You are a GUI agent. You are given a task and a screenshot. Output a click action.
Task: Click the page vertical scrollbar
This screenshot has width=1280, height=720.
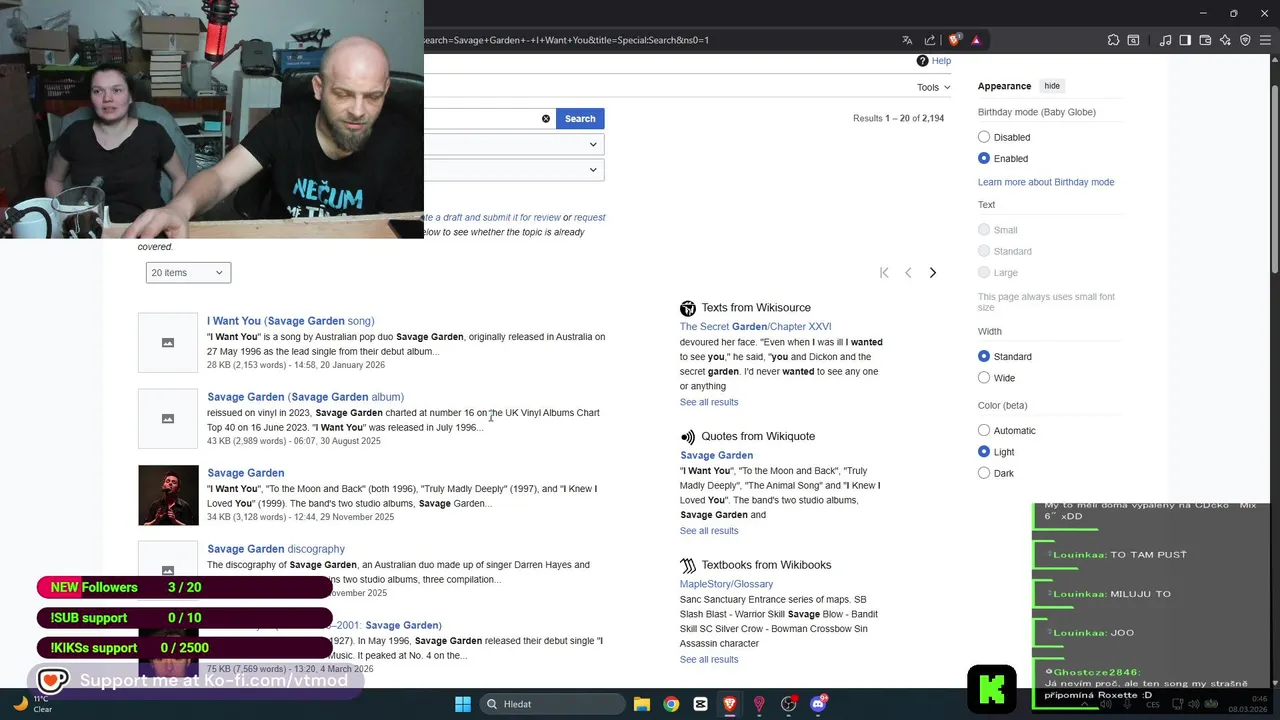[1273, 180]
